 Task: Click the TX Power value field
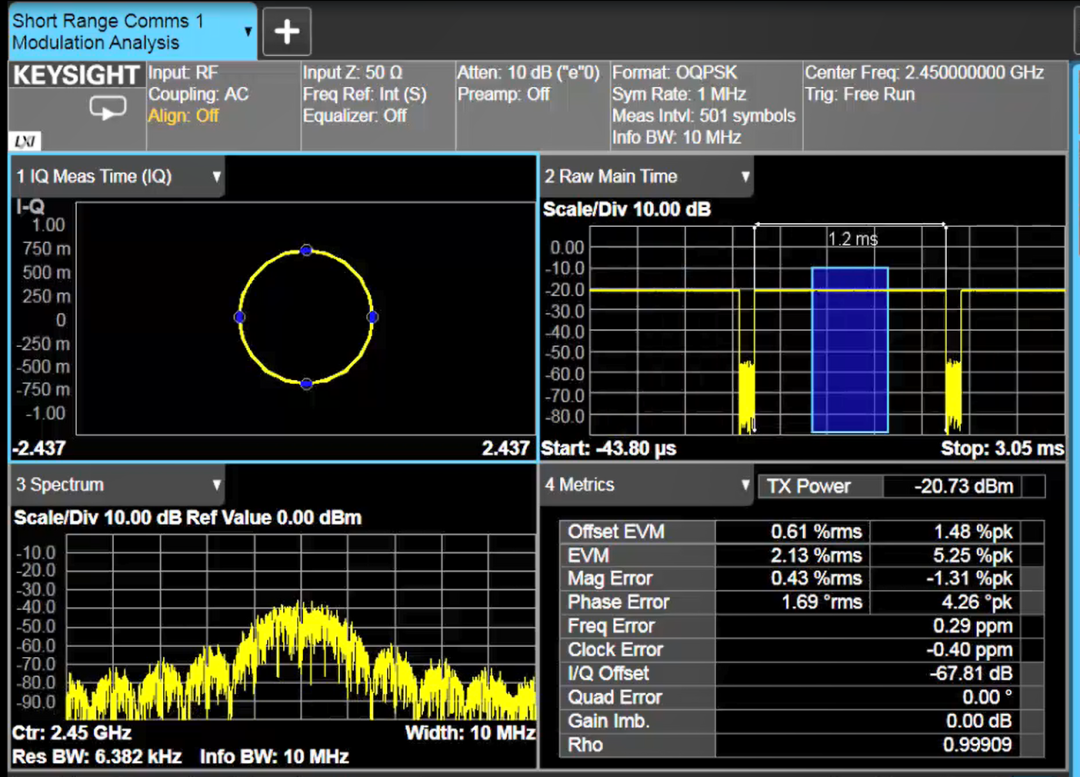click(964, 487)
